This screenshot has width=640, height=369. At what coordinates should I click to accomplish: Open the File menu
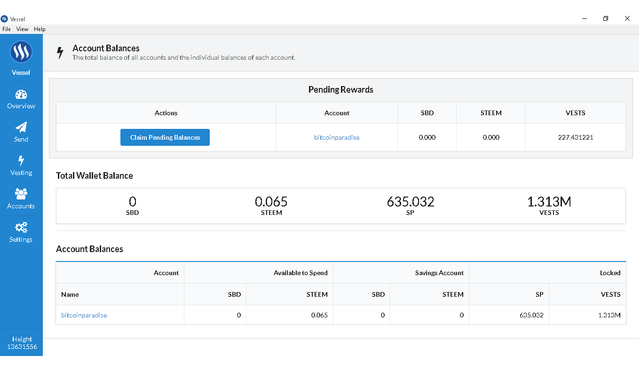point(7,29)
